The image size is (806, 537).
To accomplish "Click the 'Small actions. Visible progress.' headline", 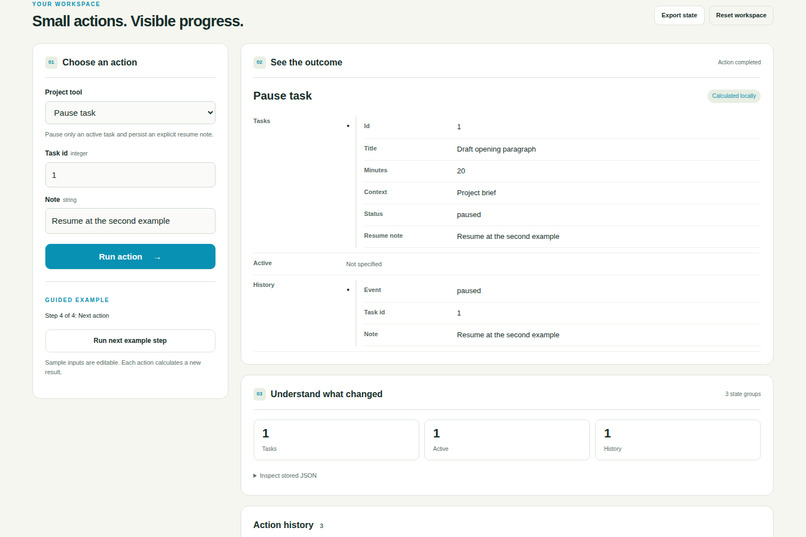I will [x=138, y=21].
